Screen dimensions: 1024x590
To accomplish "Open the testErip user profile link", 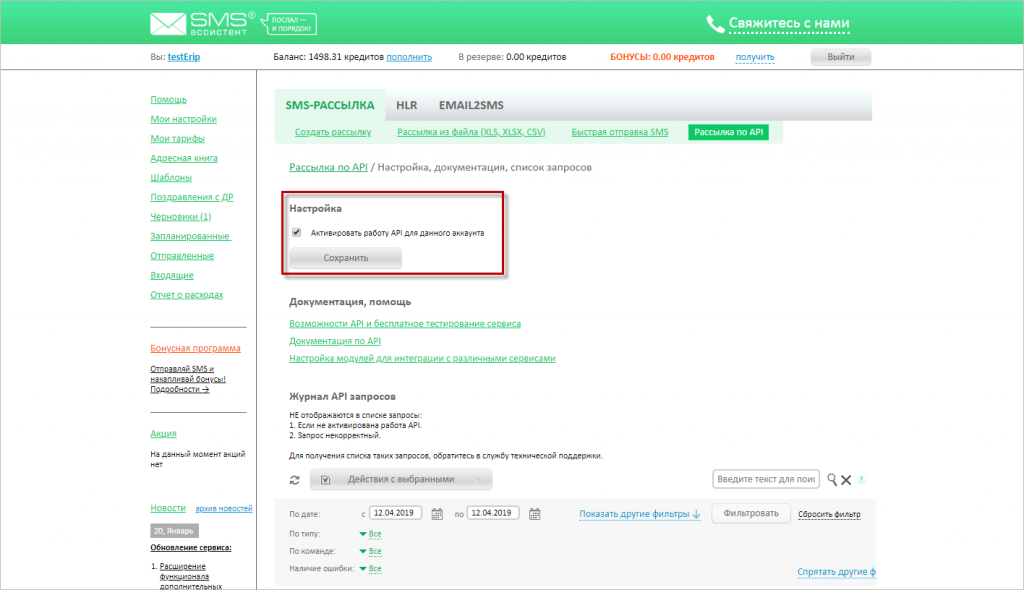I will click(x=184, y=57).
